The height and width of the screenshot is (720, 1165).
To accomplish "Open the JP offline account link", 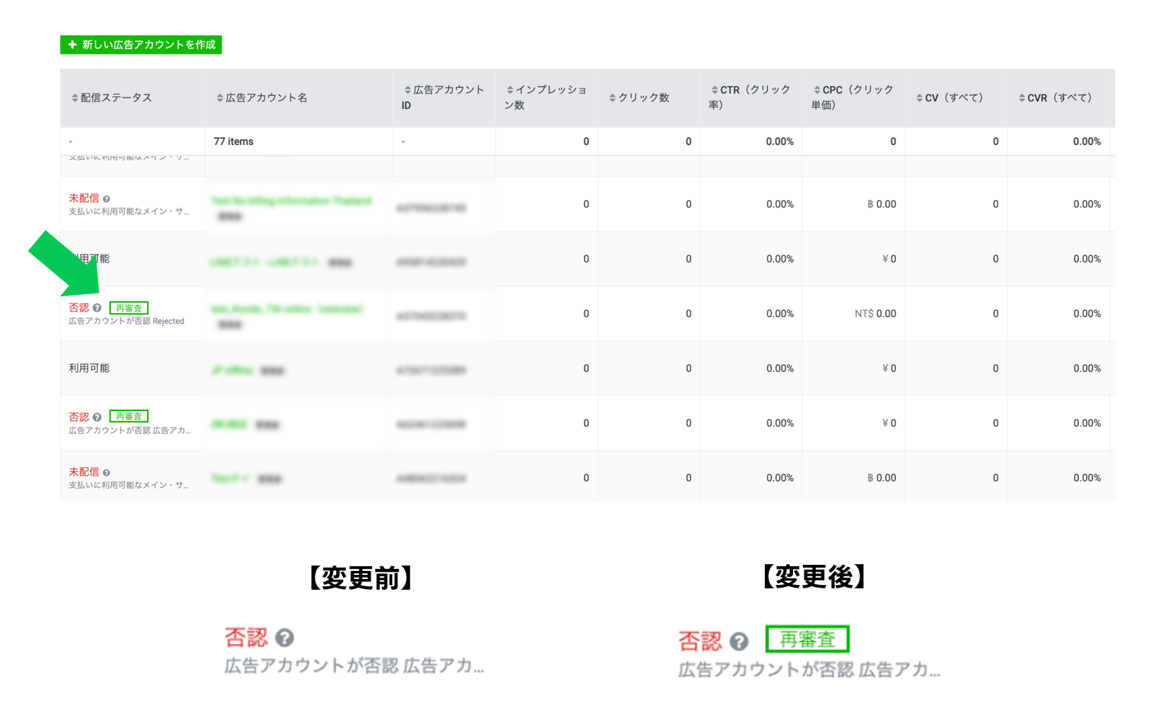I will pyautogui.click(x=231, y=370).
